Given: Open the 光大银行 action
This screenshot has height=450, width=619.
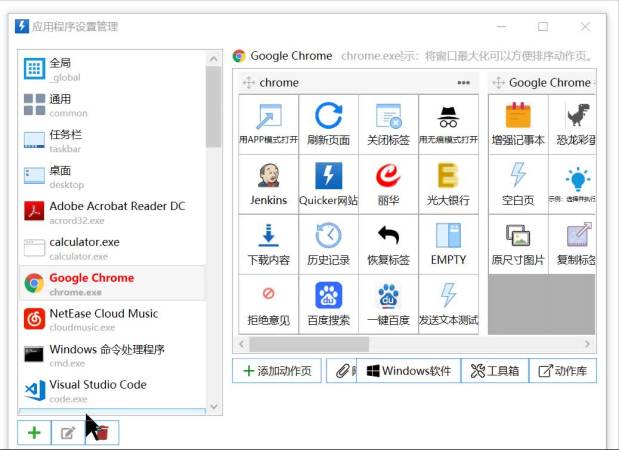Looking at the screenshot, I should click(448, 185).
